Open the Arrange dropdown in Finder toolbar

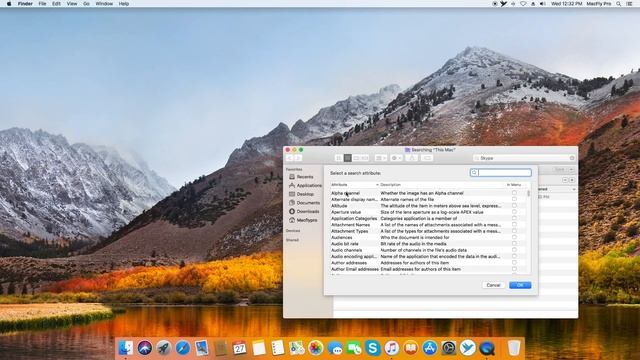pos(381,158)
